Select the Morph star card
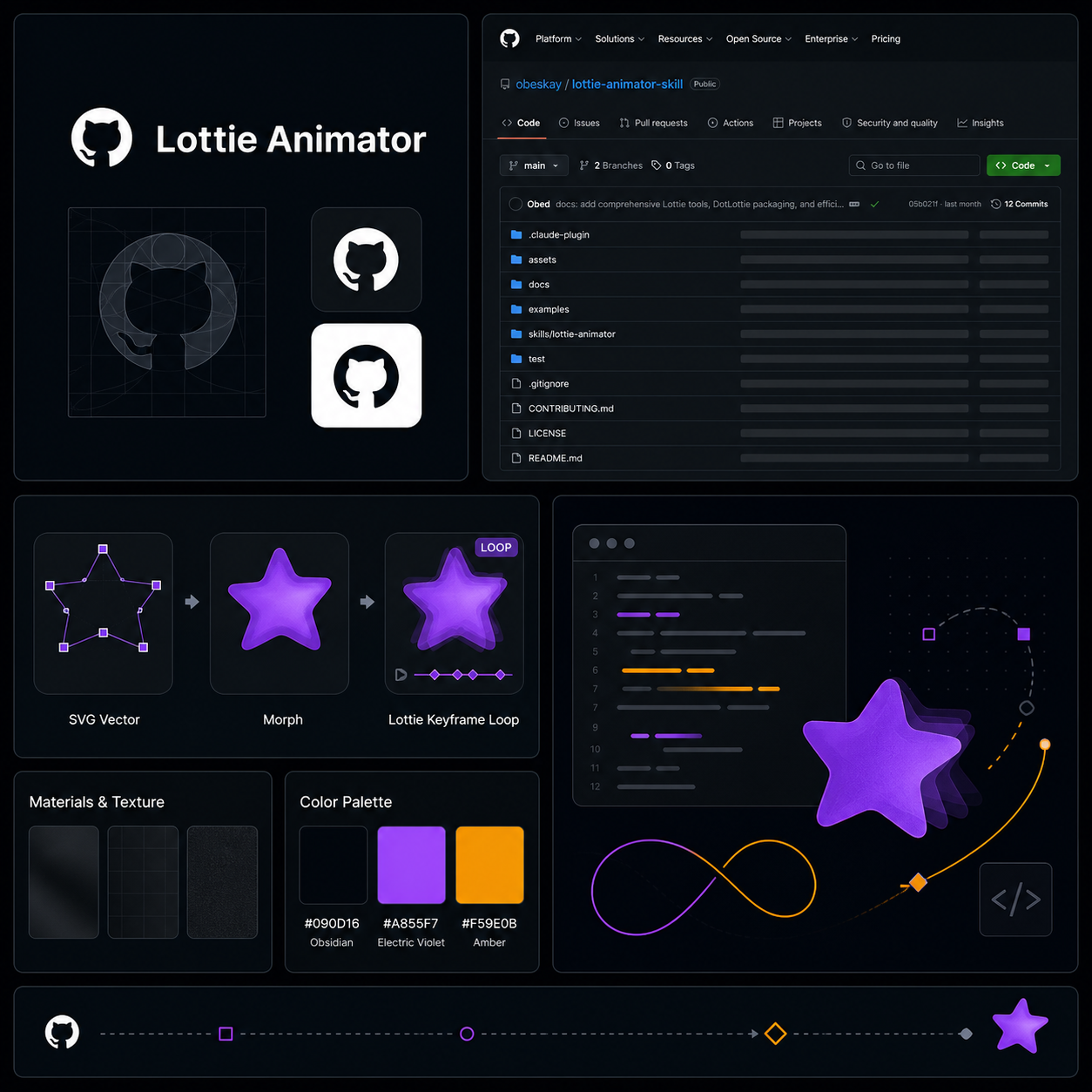 (x=280, y=613)
